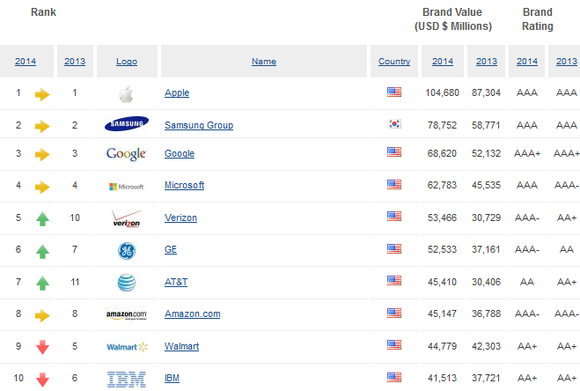Sort table by Country column header
580x391 pixels.
point(394,61)
